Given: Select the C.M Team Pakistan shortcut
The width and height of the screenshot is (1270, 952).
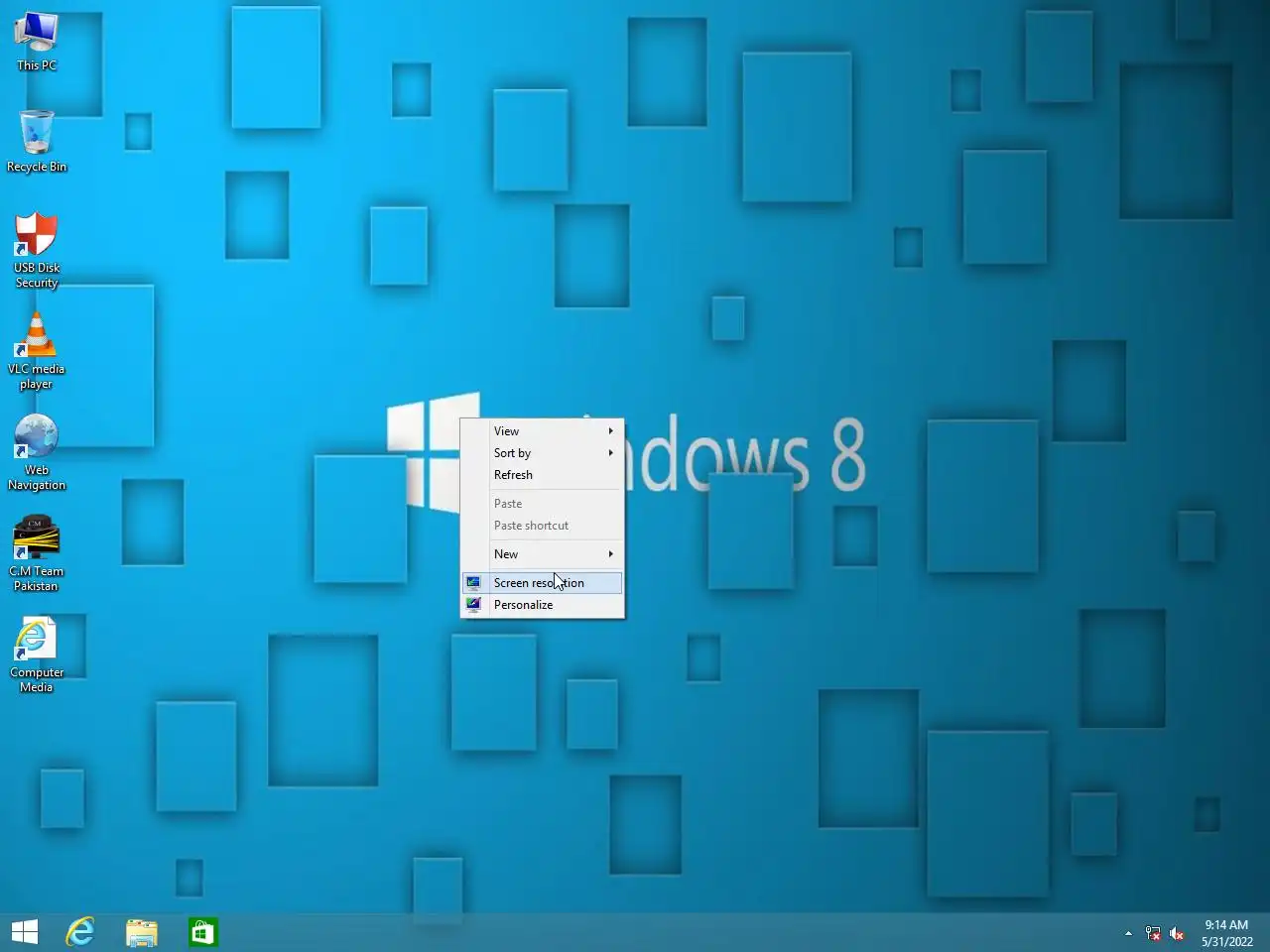Looking at the screenshot, I should pyautogui.click(x=37, y=553).
